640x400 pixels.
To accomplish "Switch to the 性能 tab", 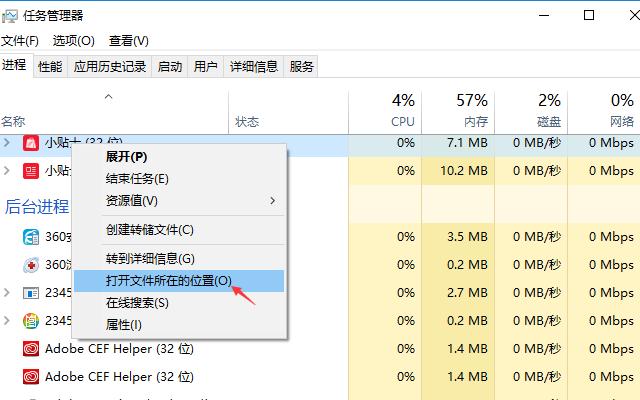I will (50, 67).
